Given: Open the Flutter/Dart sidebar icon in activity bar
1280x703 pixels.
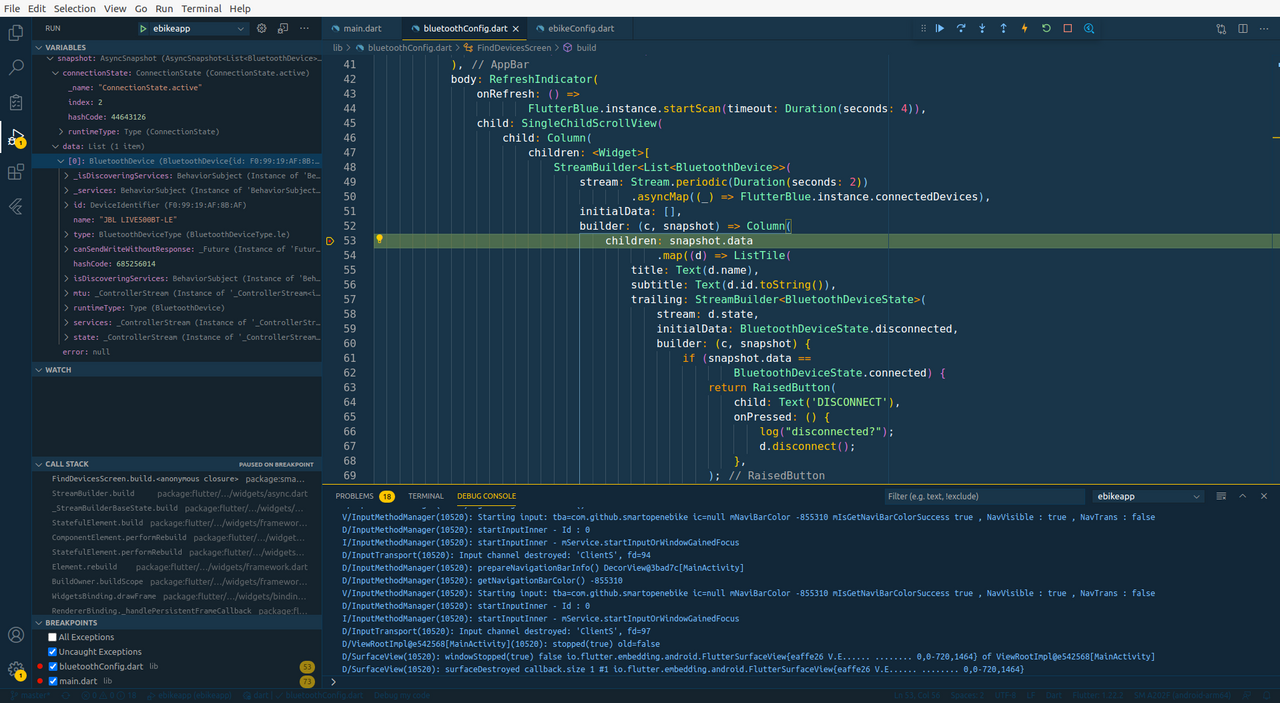Looking at the screenshot, I should [16, 206].
